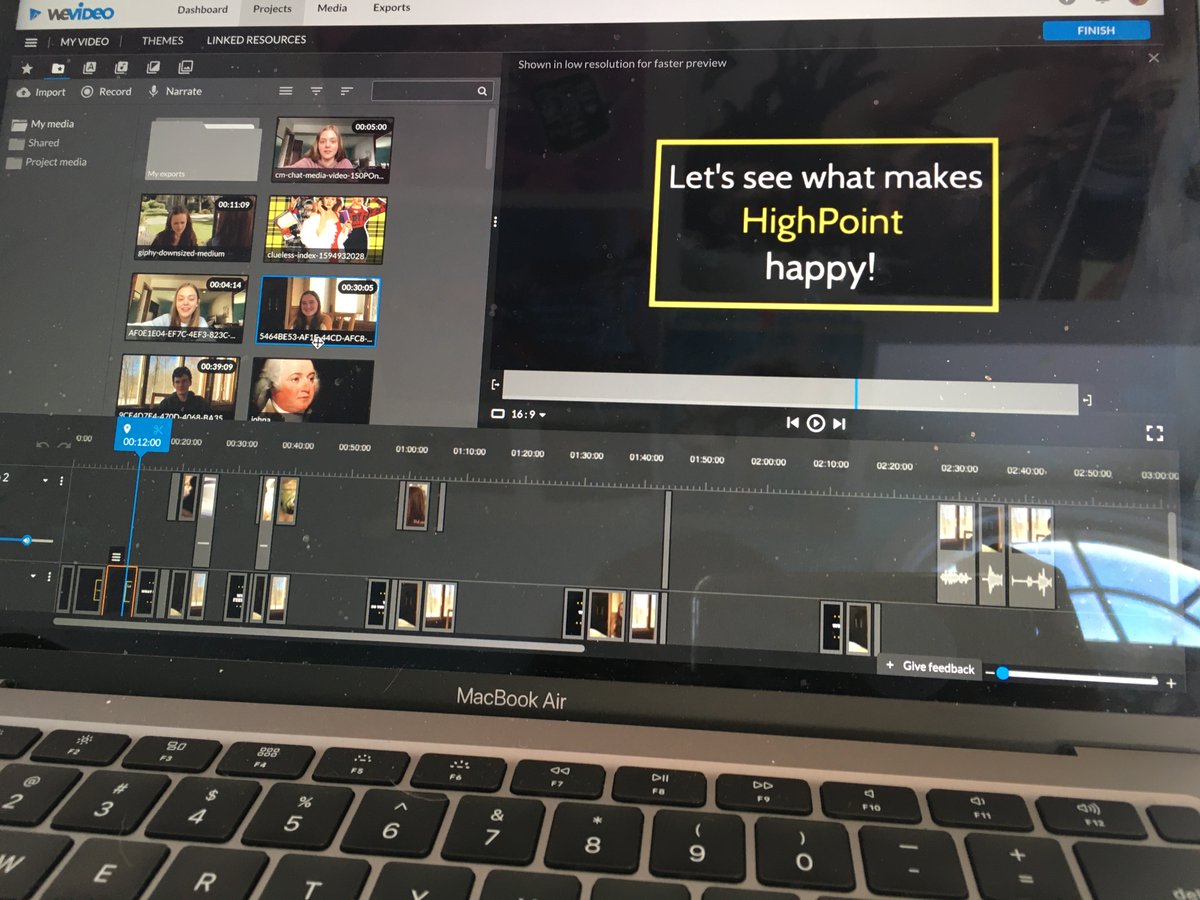Open the Exports tab
This screenshot has width=1200, height=900.
pyautogui.click(x=391, y=8)
